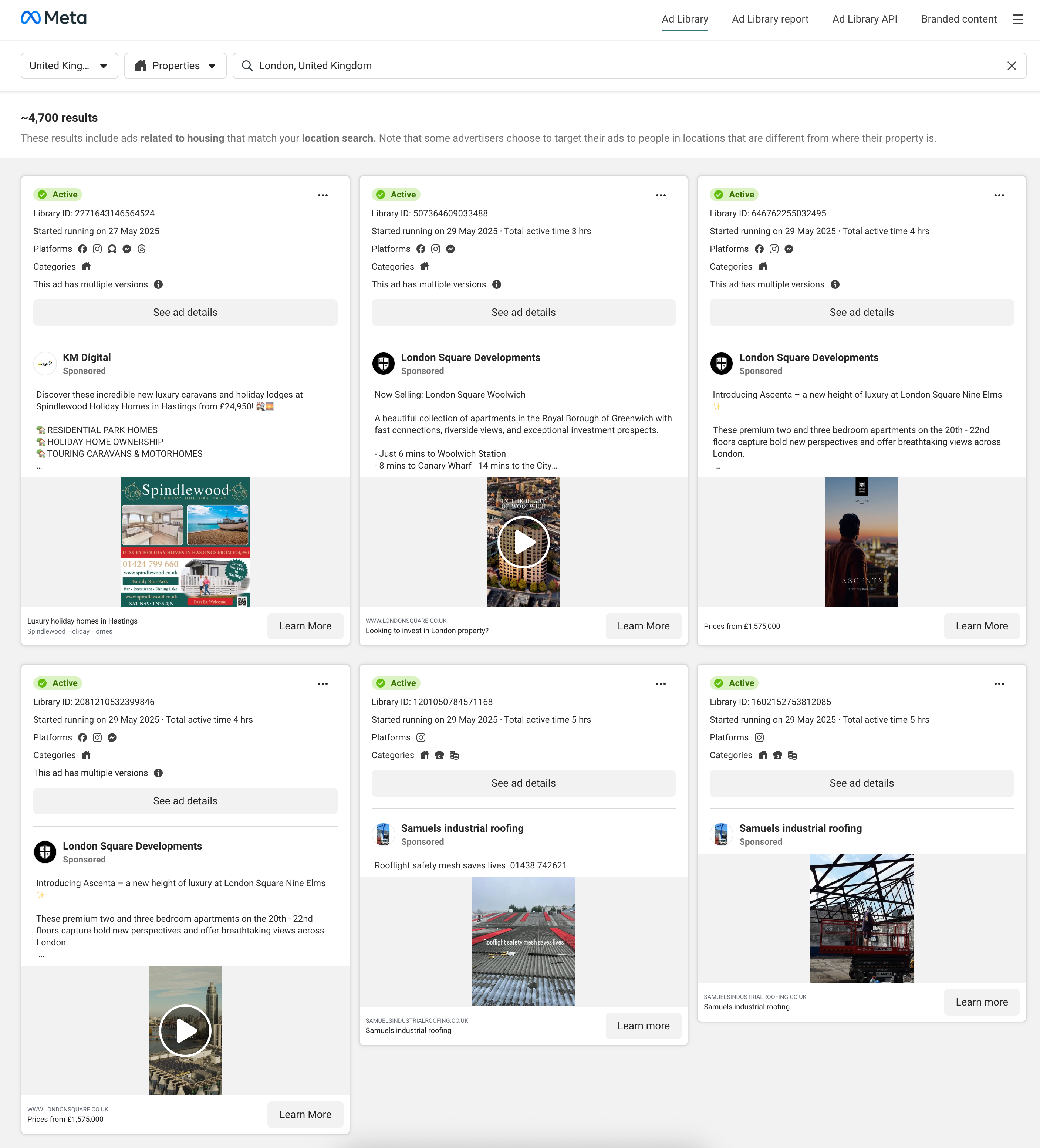Switch to Ad Library report tab

coord(770,19)
